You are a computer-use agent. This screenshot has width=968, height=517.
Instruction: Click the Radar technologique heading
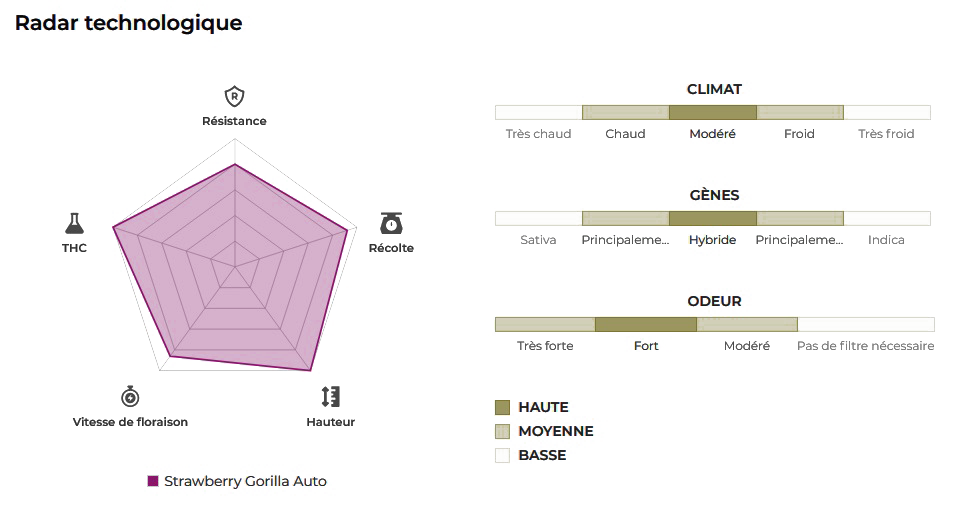128,23
